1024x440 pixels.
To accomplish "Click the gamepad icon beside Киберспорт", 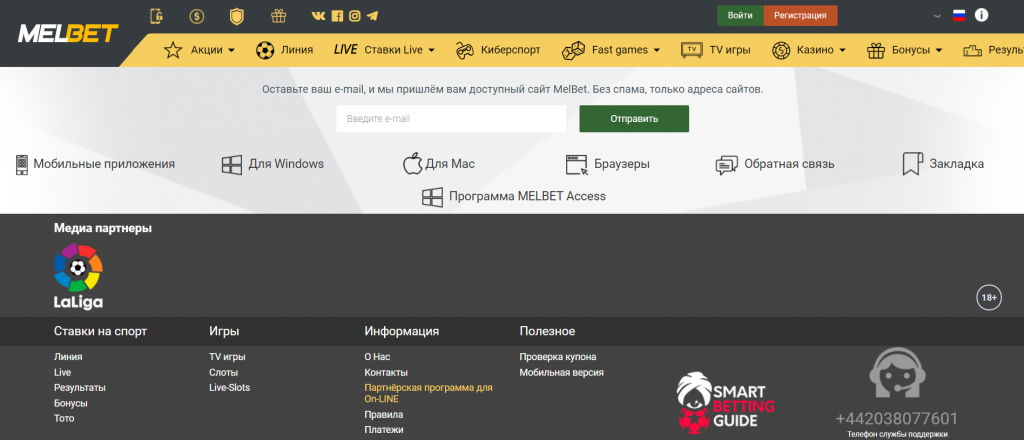I will (464, 50).
